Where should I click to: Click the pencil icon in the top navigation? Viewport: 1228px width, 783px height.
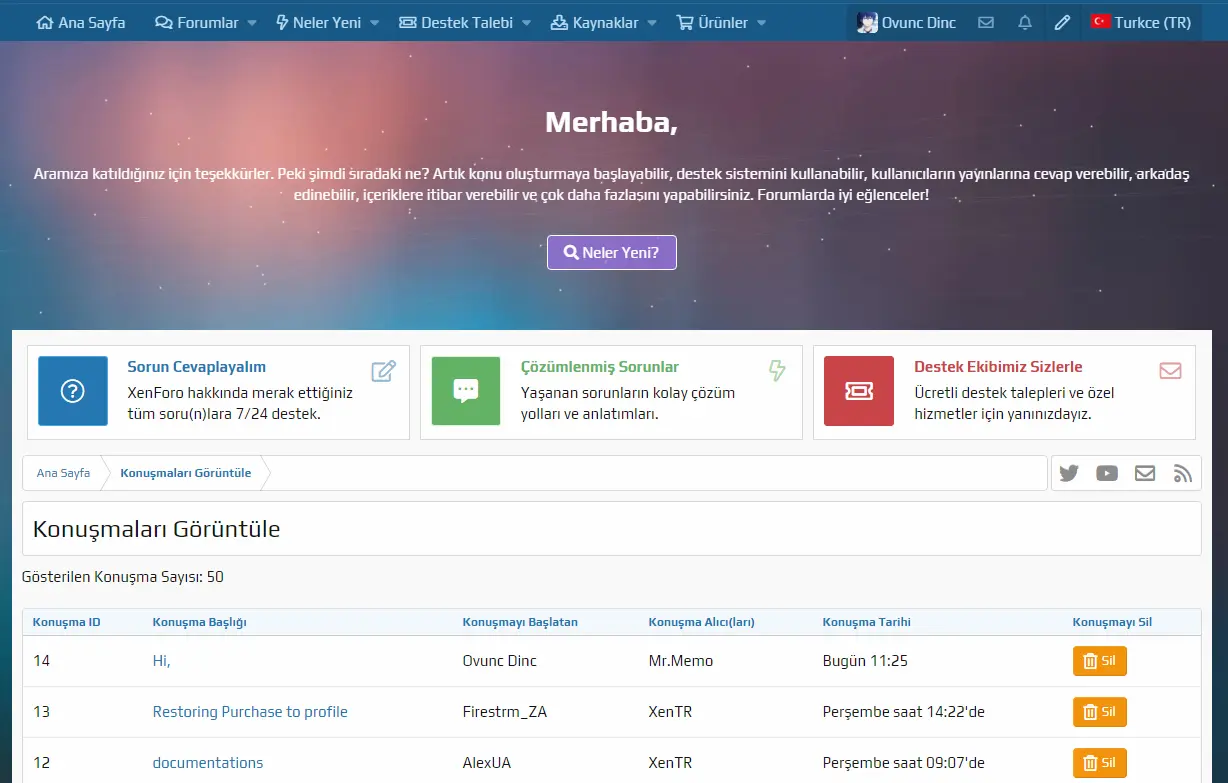click(1063, 22)
